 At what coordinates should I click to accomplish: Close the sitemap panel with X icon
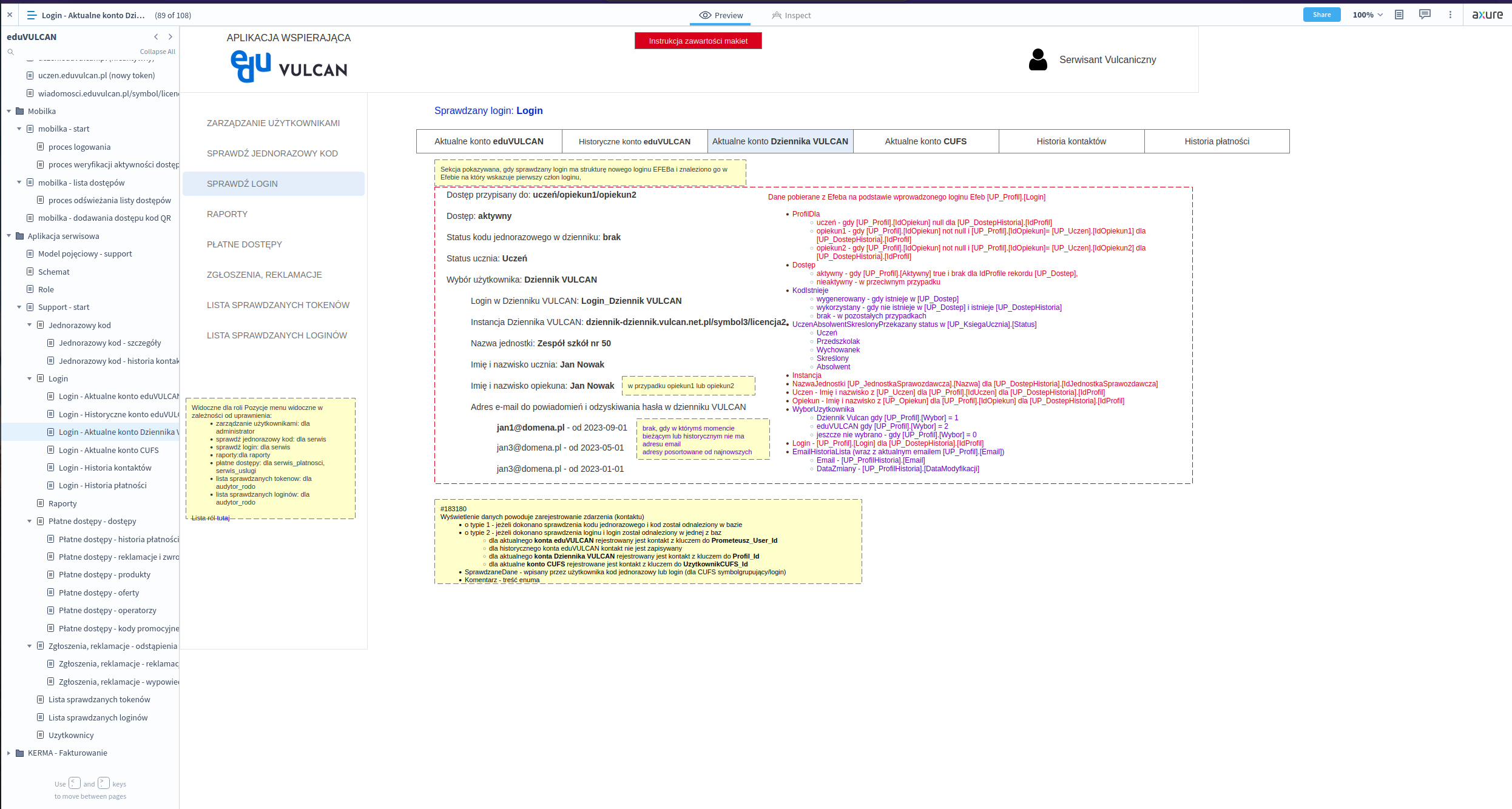click(10, 15)
